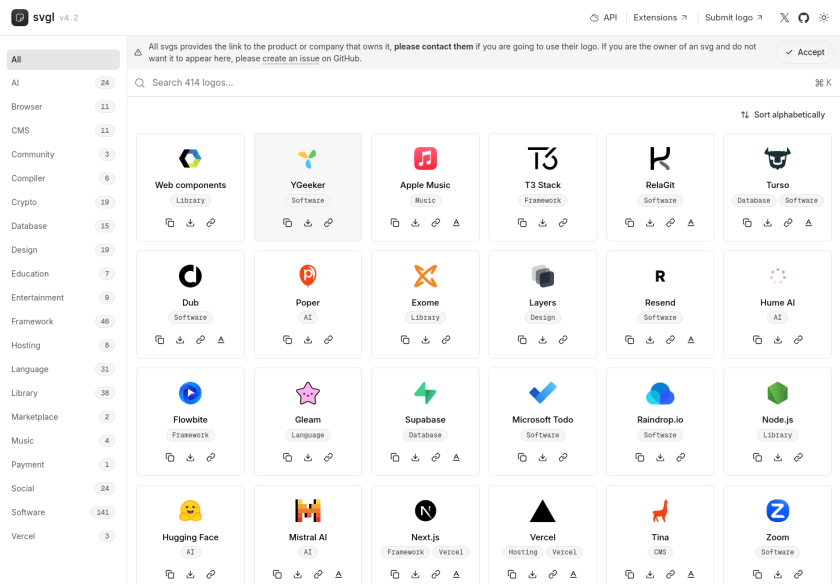Click the Submit logo link

[733, 18]
